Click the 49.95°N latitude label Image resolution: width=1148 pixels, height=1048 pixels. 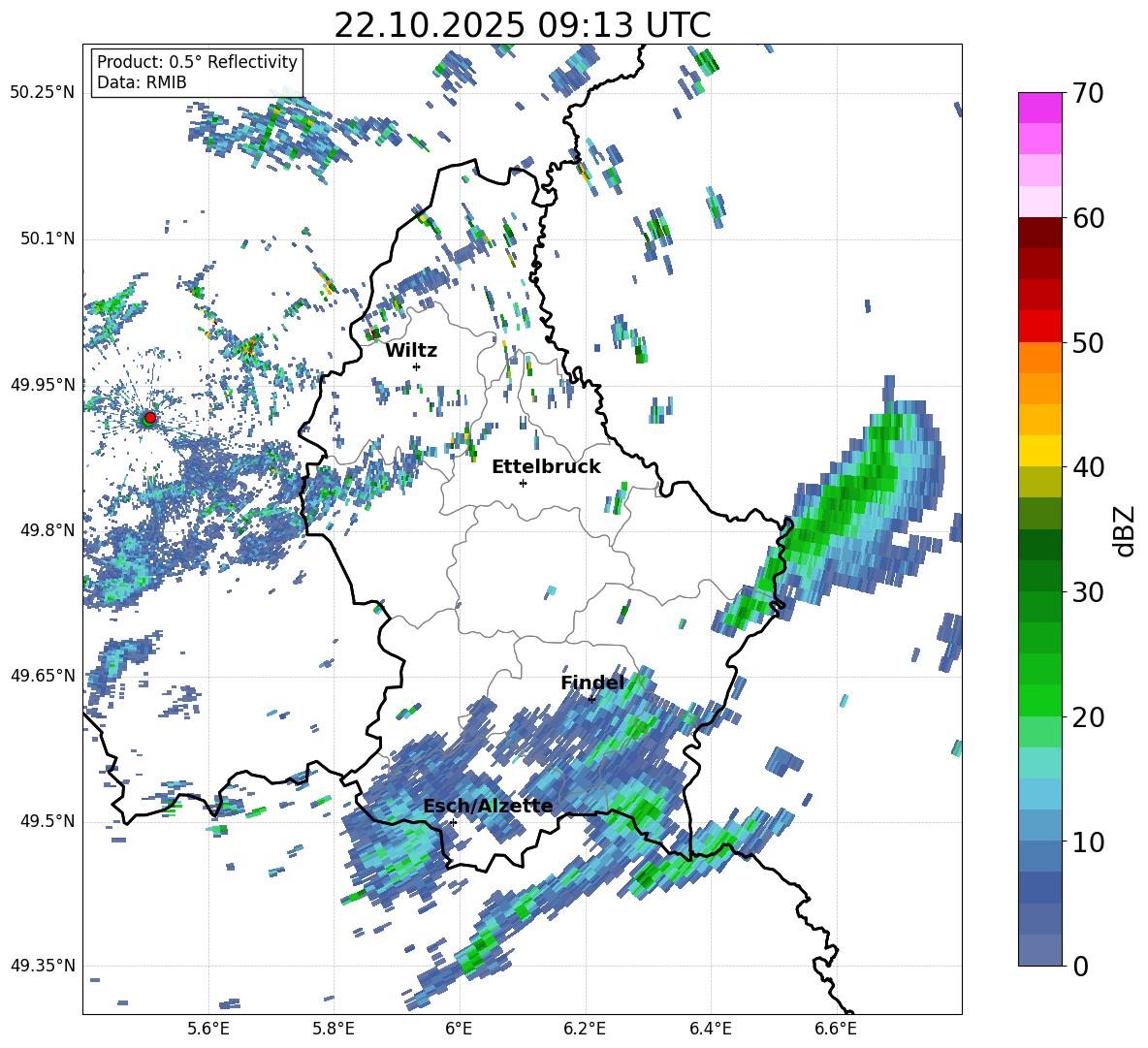43,384
